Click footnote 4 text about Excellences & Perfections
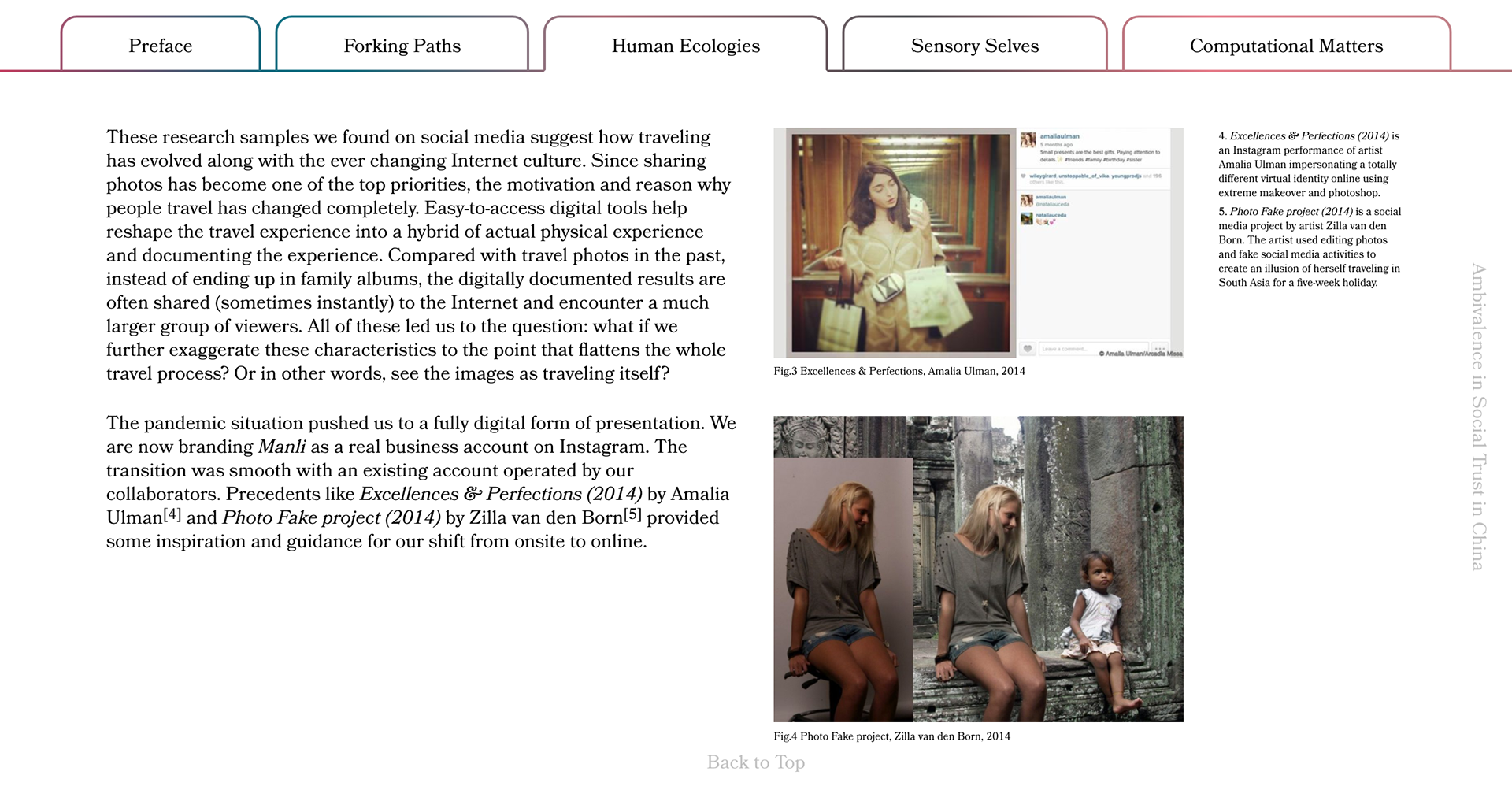1512x812 pixels. pos(1309,164)
